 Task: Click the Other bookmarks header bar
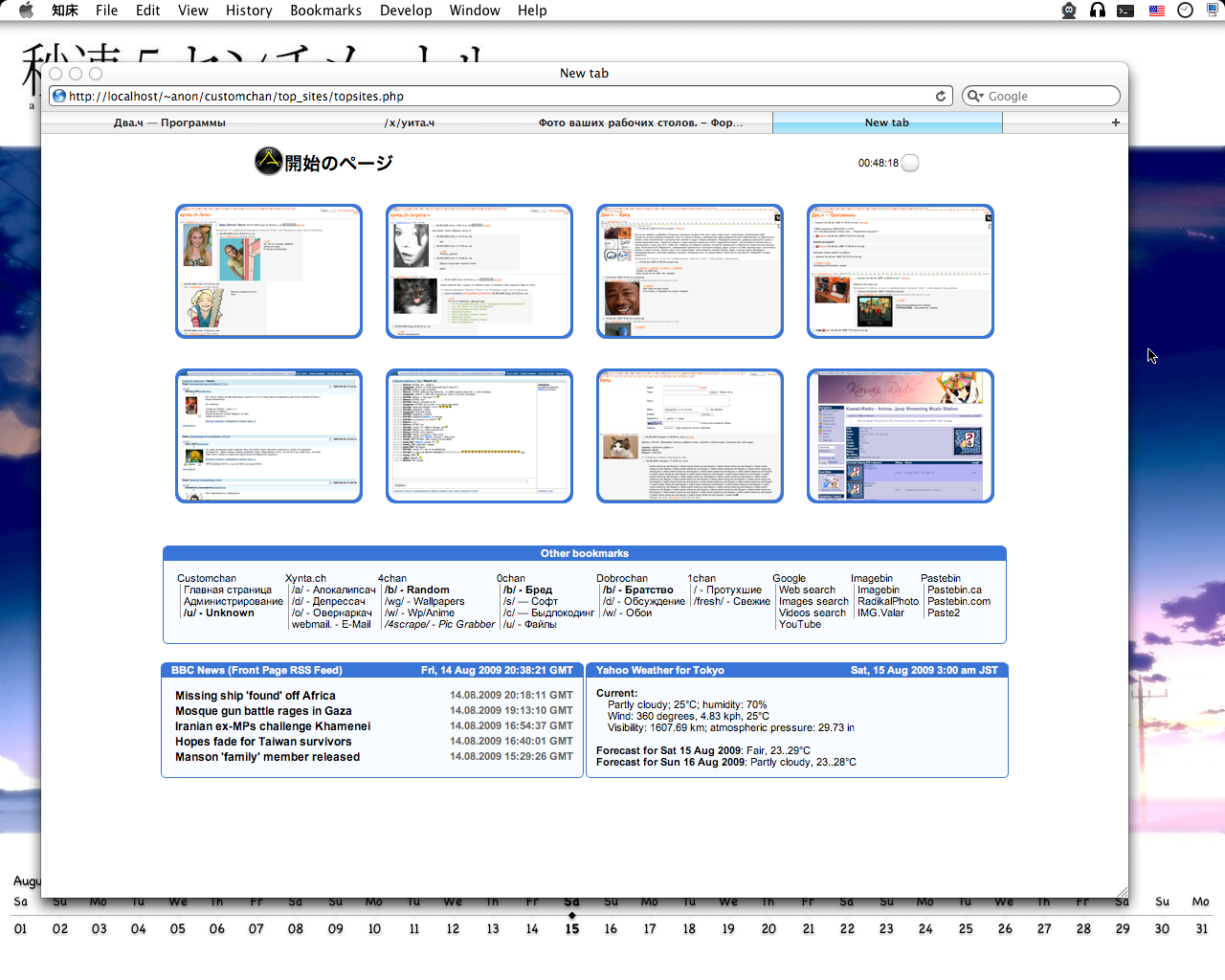click(x=585, y=553)
